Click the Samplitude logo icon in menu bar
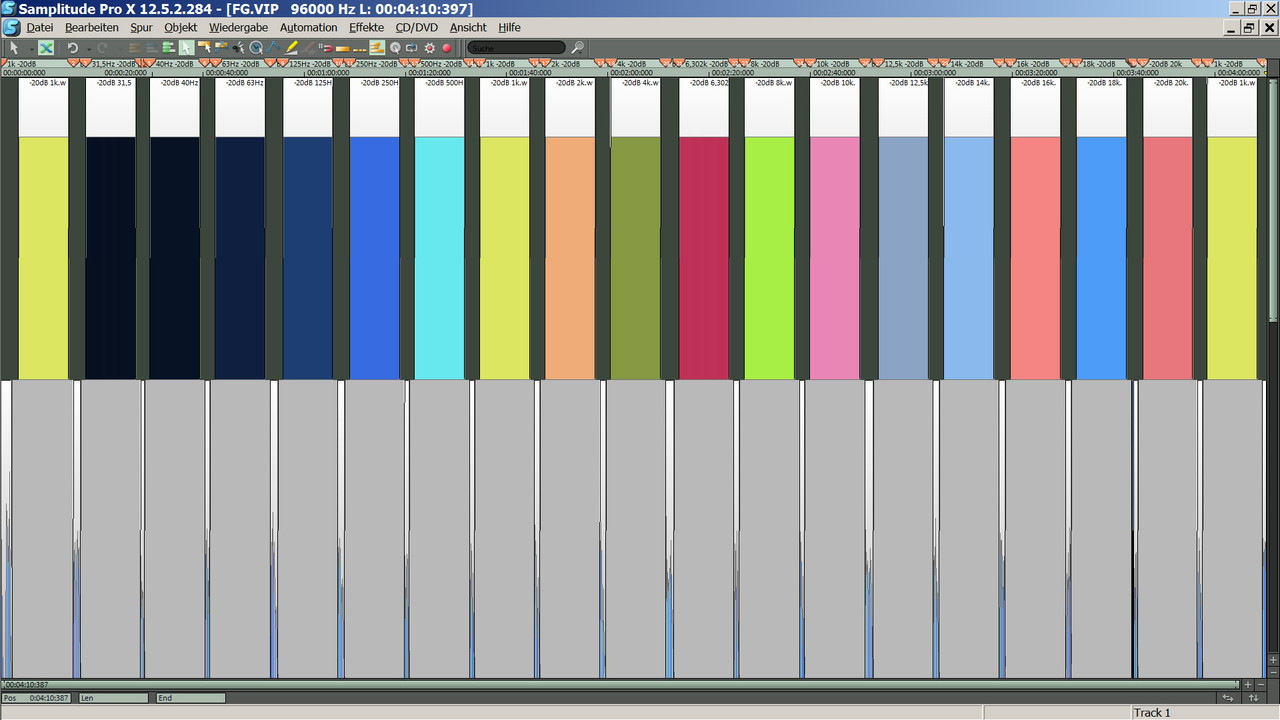The width and height of the screenshot is (1280, 720). point(11,27)
